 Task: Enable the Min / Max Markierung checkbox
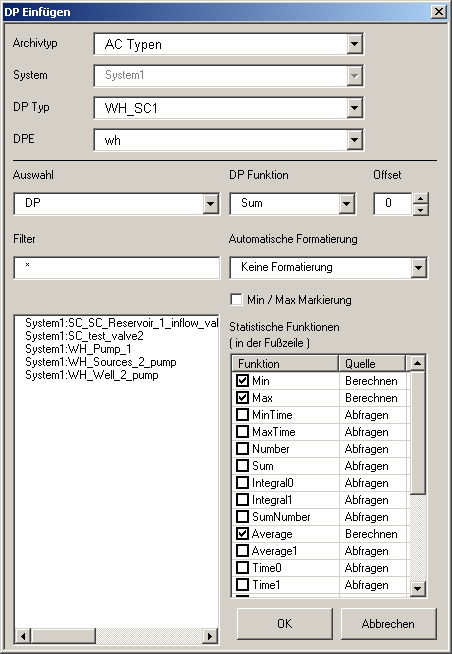(236, 299)
